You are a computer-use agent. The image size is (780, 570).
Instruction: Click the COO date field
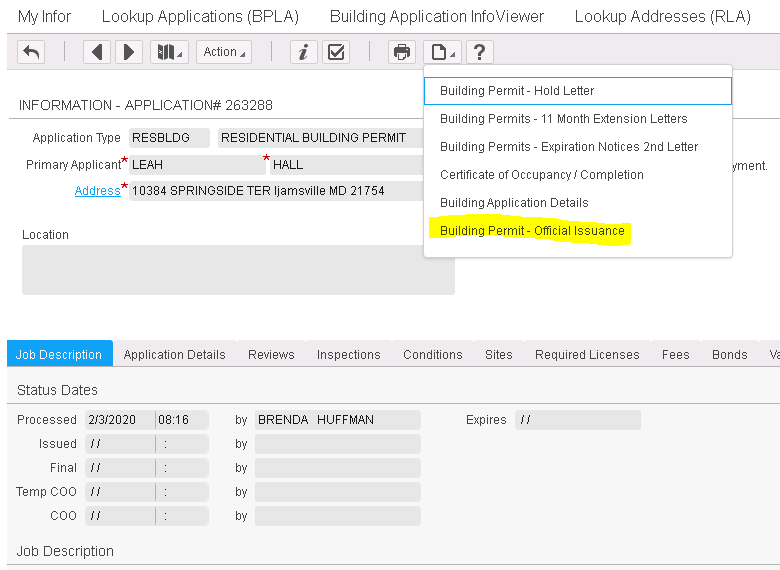[x=120, y=516]
